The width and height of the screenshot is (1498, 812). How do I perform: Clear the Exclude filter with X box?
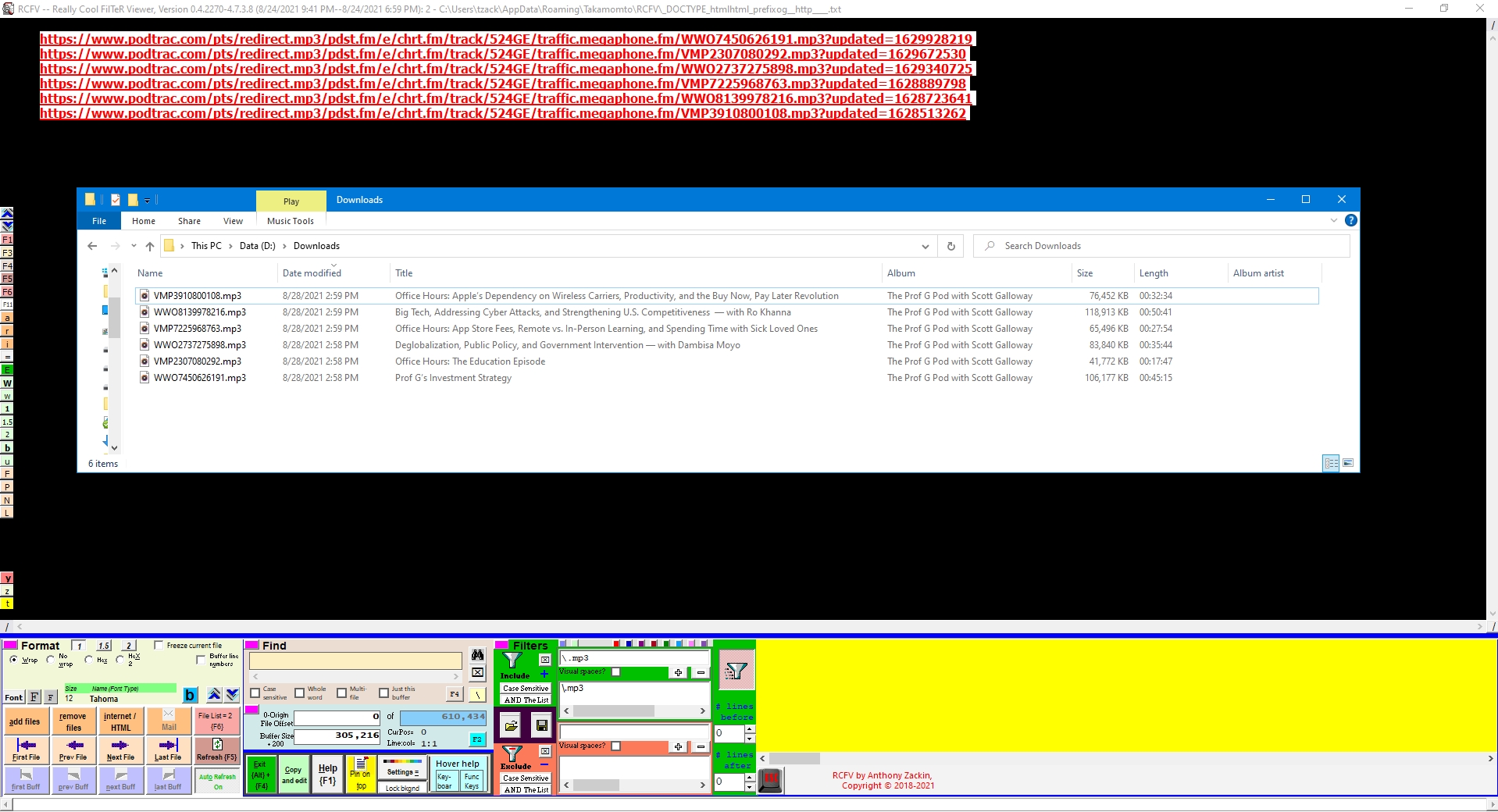(545, 751)
